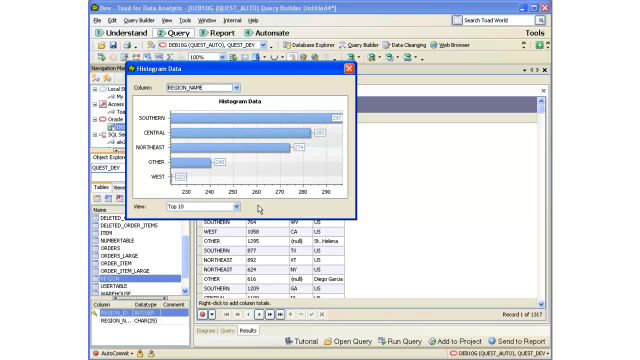Switch to the Report workflow step

(217, 33)
